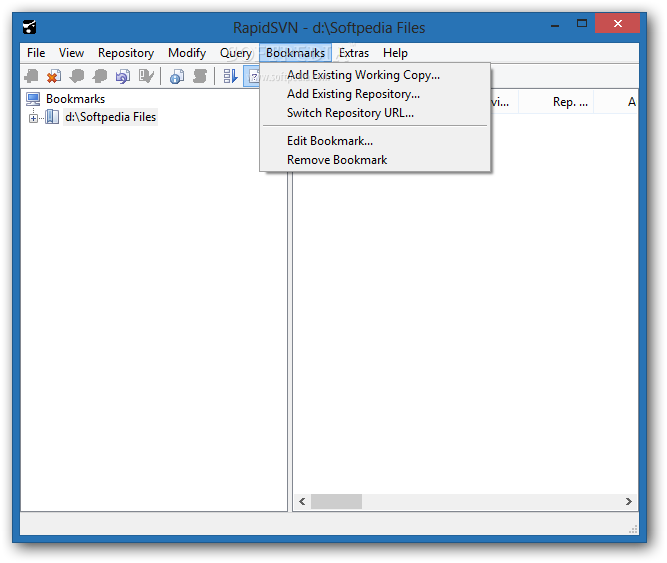
Task: Toggle the highlighted question-mark document toolbar button
Action: (x=252, y=77)
